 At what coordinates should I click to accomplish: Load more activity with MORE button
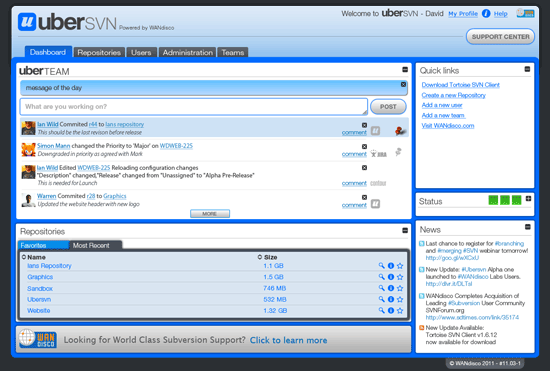click(x=210, y=214)
